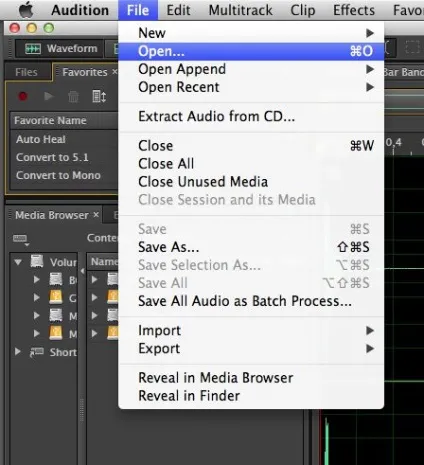Open the Clip menu
The height and width of the screenshot is (465, 424).
(x=303, y=10)
